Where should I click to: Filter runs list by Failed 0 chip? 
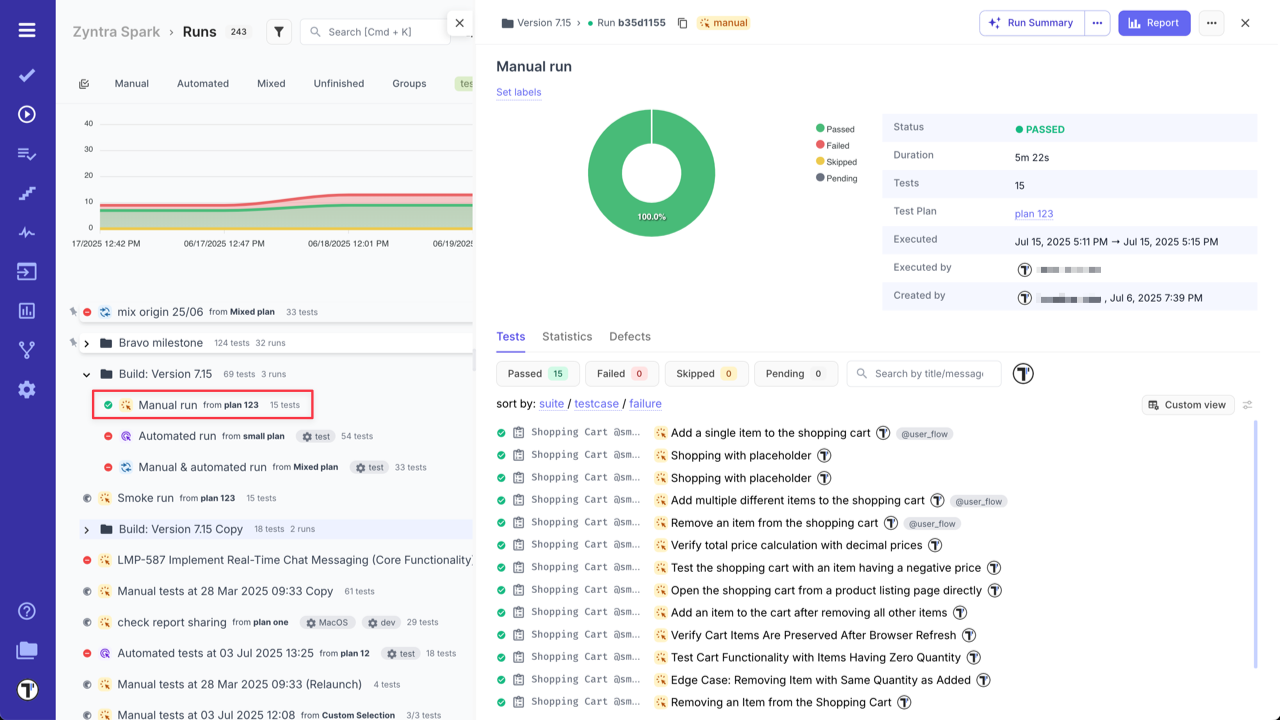pos(621,373)
